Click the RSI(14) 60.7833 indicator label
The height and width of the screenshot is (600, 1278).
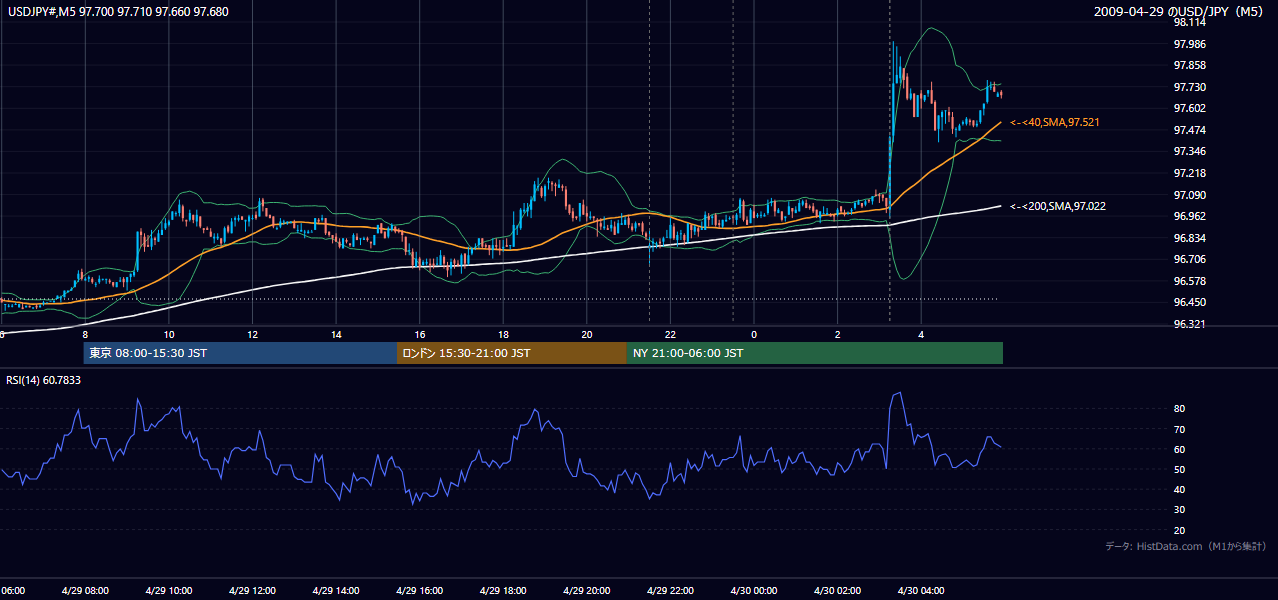pyautogui.click(x=44, y=380)
